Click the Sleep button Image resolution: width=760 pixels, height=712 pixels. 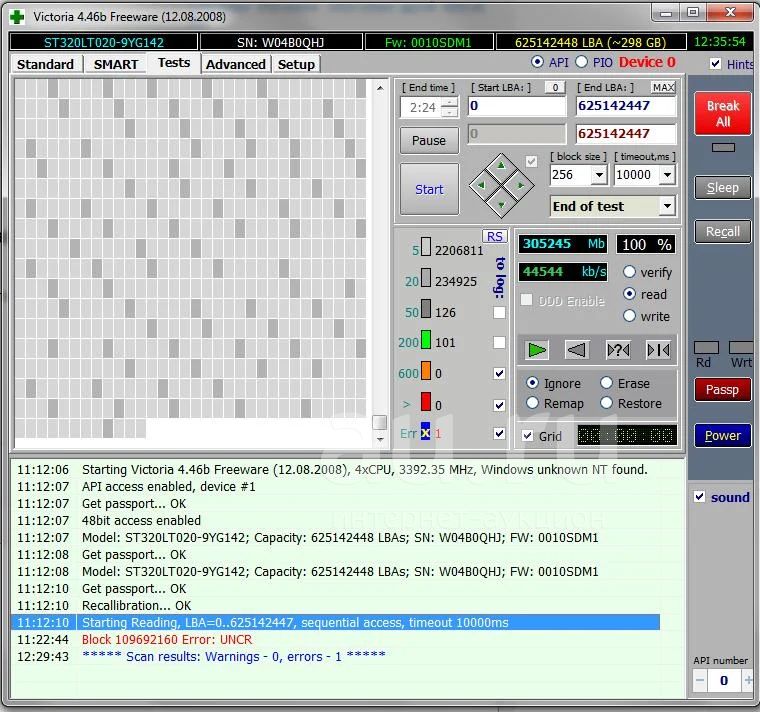[723, 188]
